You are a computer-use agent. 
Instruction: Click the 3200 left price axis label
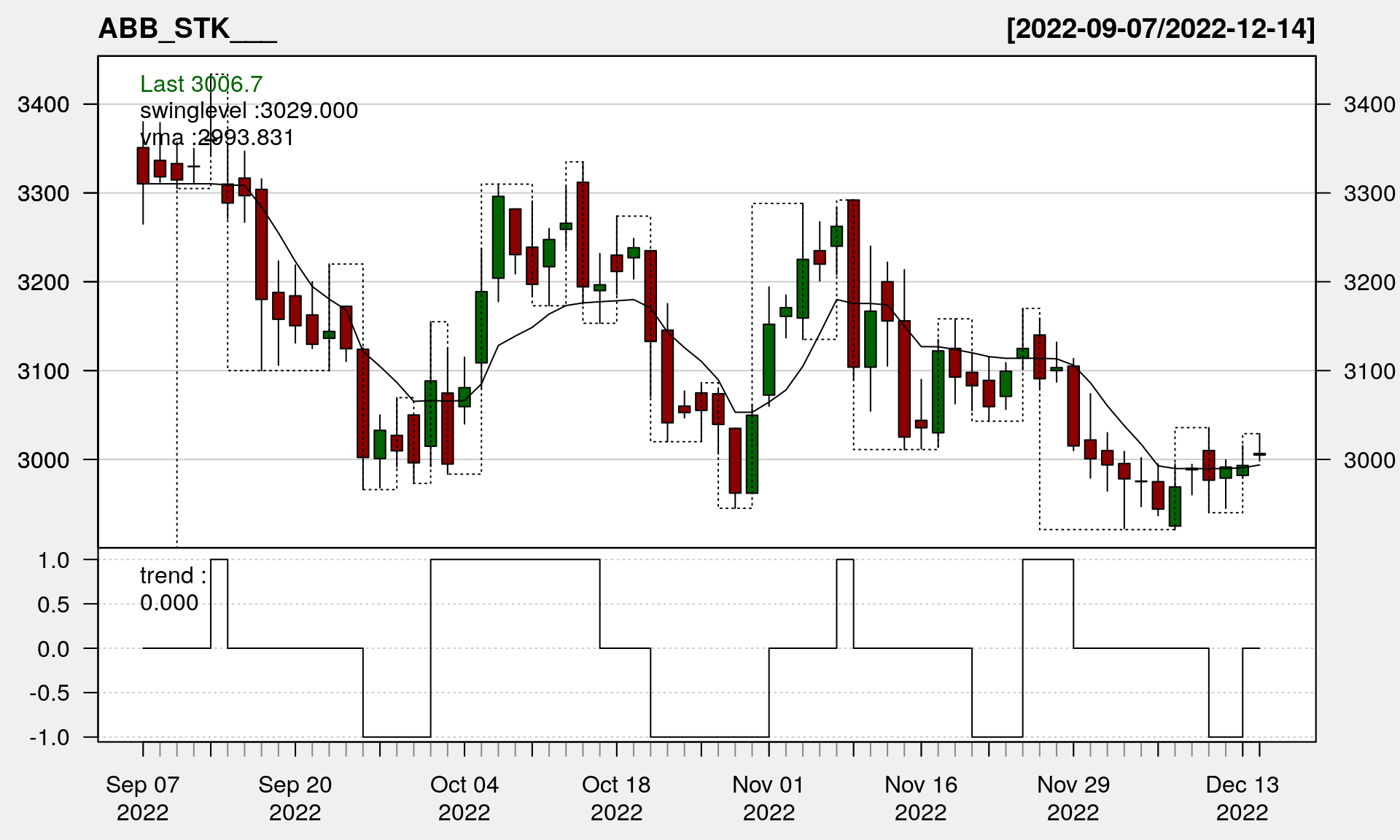coord(44,282)
